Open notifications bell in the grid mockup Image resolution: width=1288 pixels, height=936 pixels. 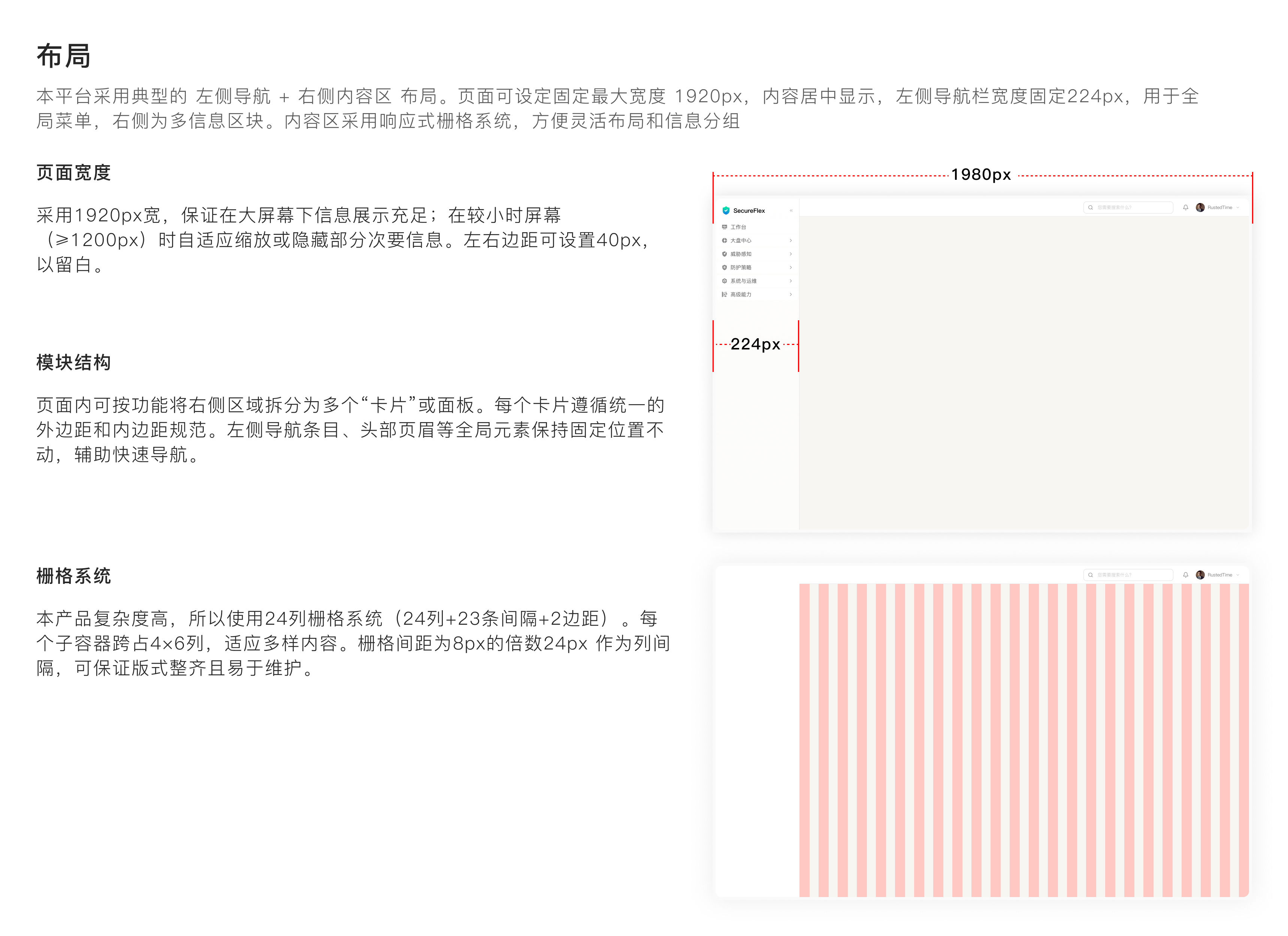(x=1185, y=575)
